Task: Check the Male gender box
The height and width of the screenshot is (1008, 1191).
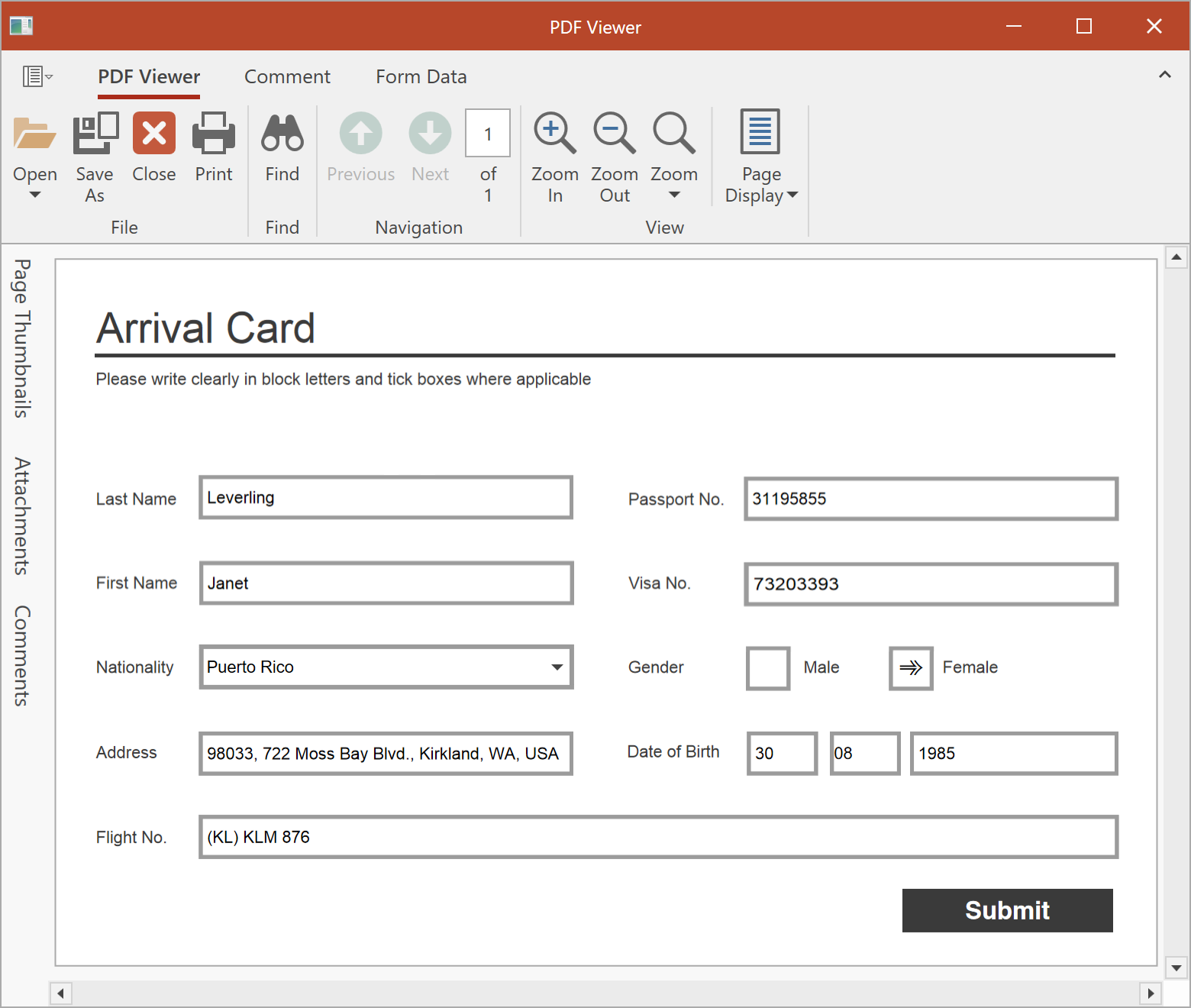Action: (767, 668)
